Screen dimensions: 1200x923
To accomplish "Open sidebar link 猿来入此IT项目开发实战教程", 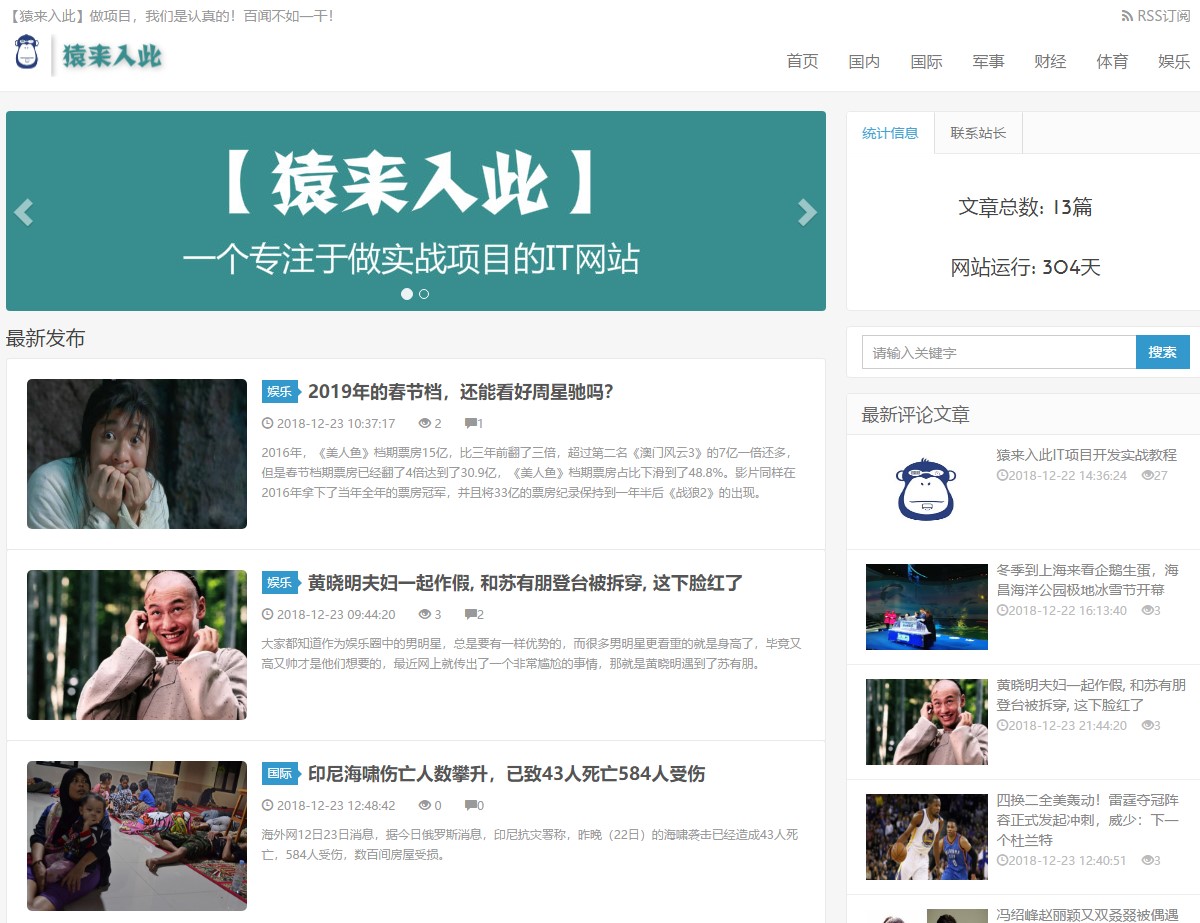I will tap(1087, 455).
